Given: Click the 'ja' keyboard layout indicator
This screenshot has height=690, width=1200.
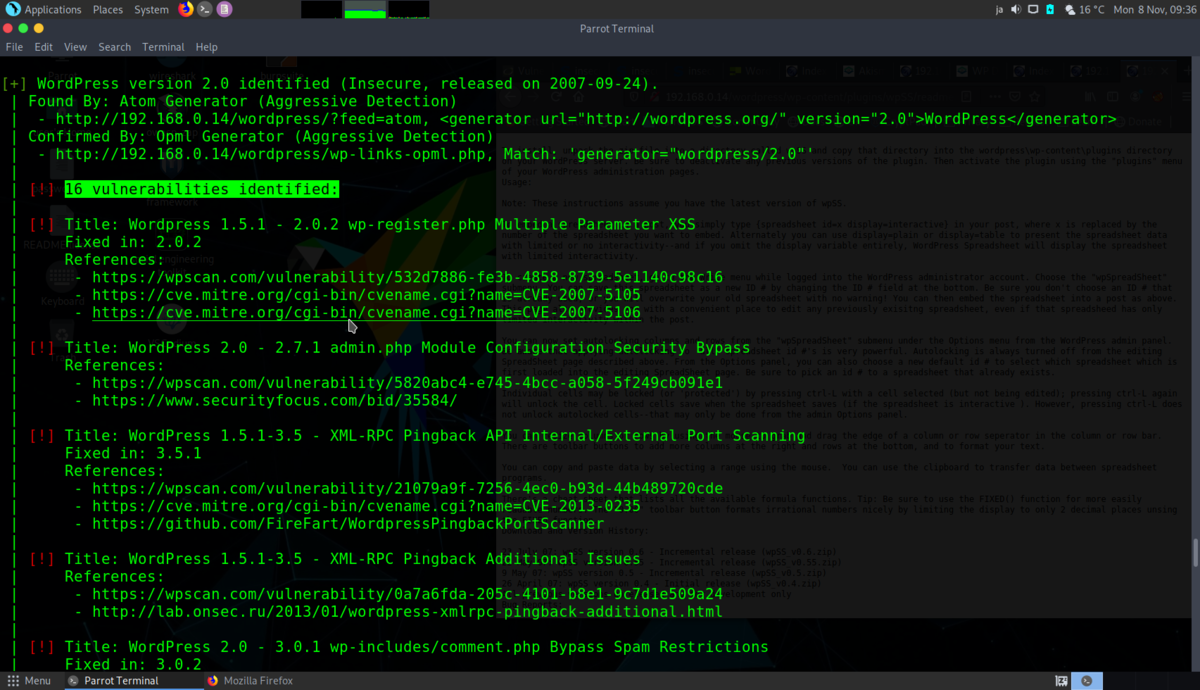Looking at the screenshot, I should coord(1000,9).
